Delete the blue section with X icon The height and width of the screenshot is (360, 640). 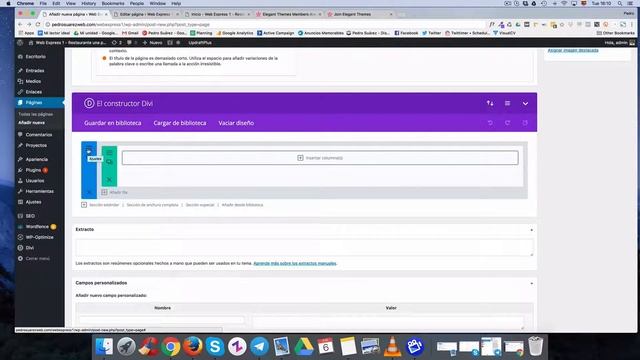tap(89, 192)
